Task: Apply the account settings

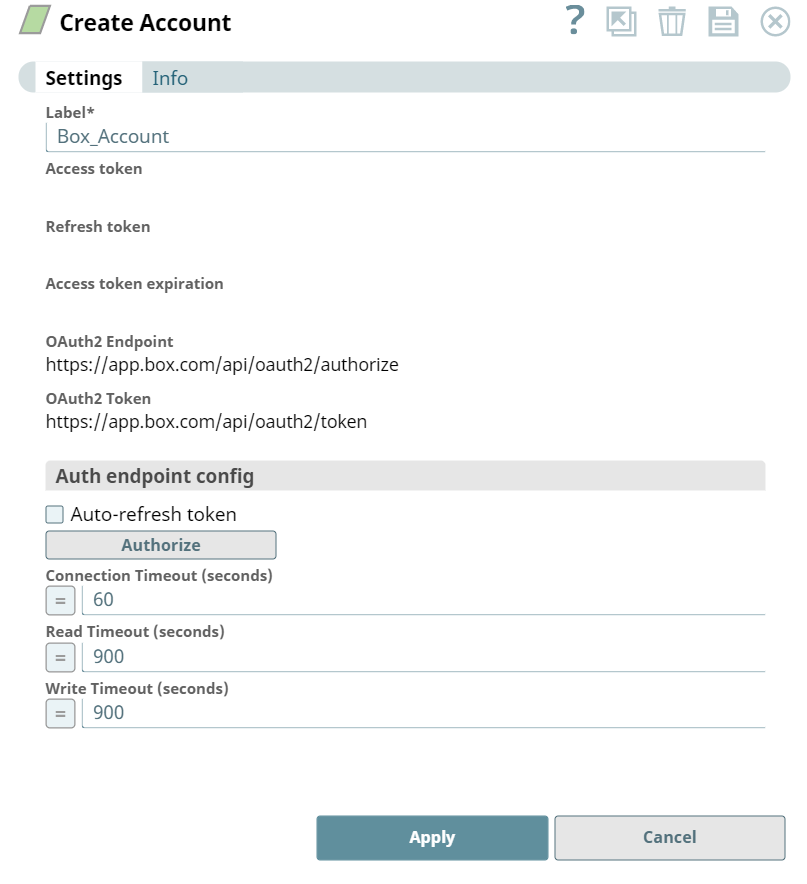Action: pos(432,838)
